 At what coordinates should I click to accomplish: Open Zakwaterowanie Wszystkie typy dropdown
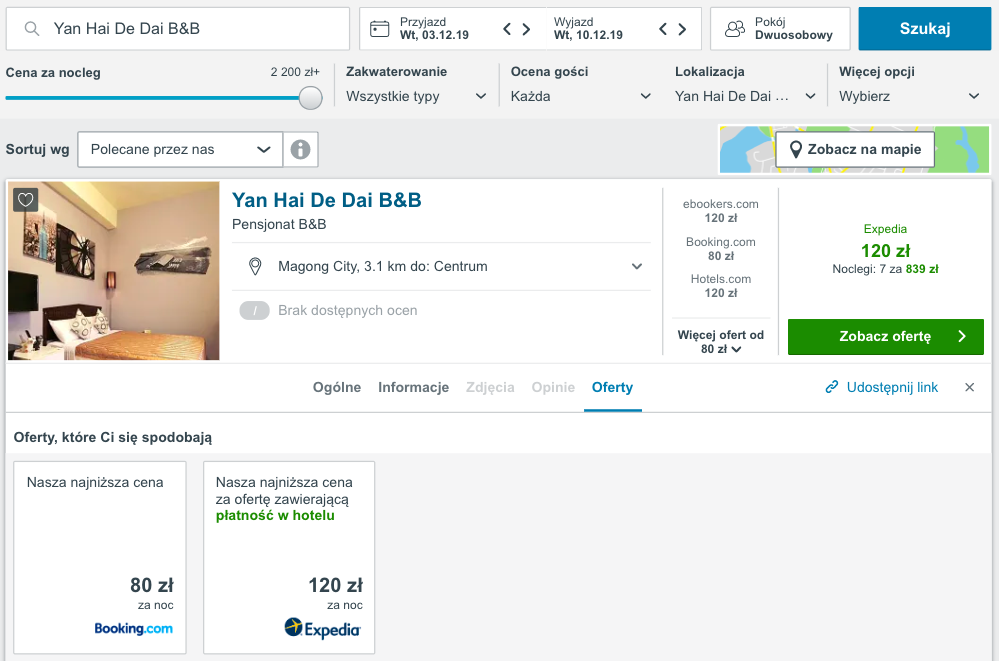pyautogui.click(x=416, y=96)
